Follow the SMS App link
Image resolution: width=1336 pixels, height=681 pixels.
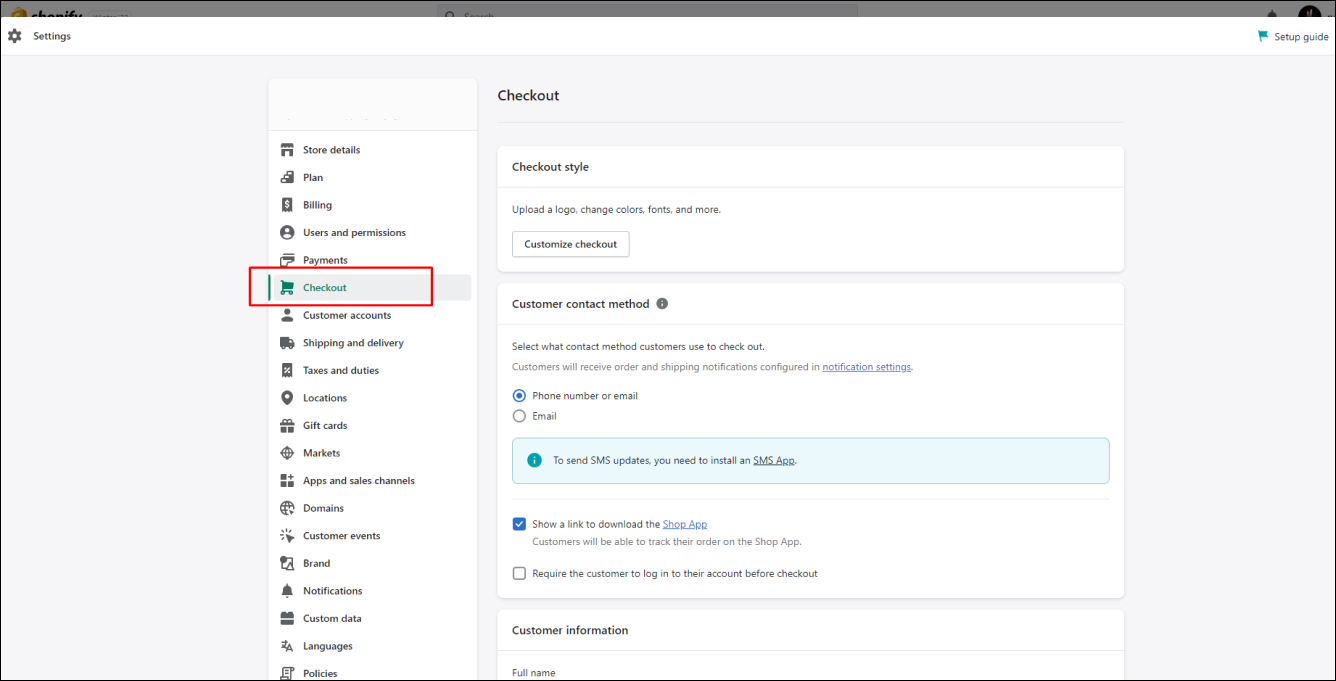[x=774, y=461]
